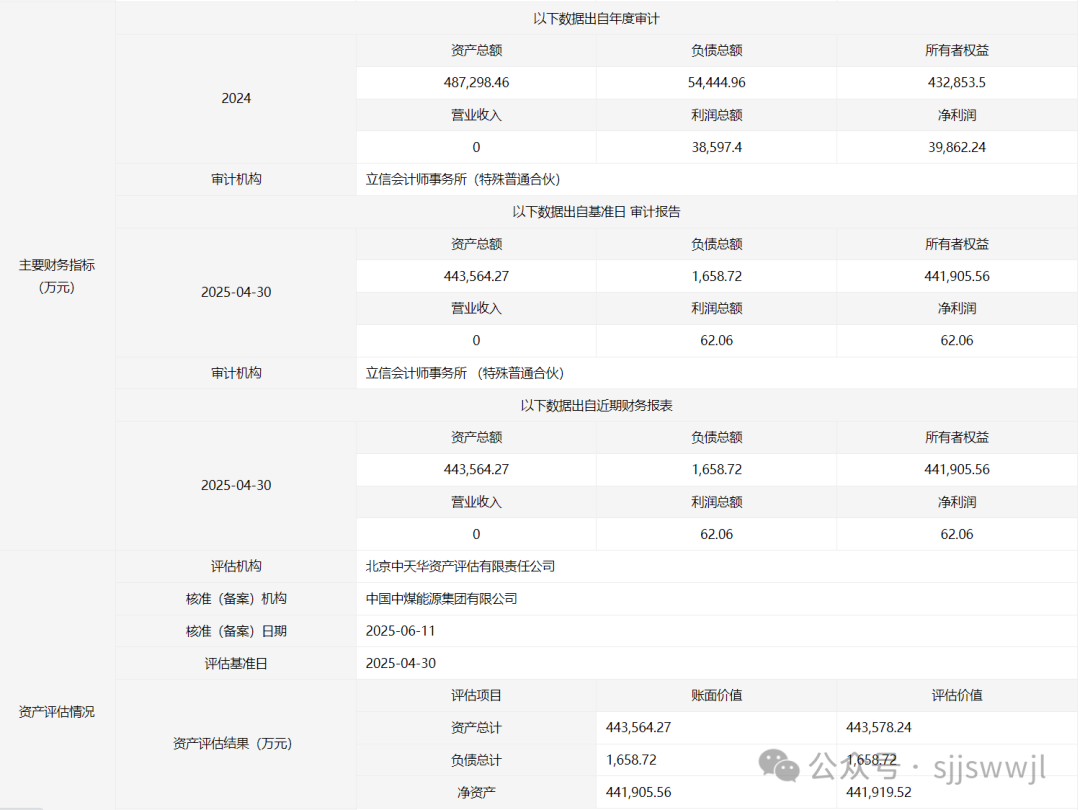The height and width of the screenshot is (810, 1080).
Task: Click the label '资产评估结果（万元）'
Action: (232, 744)
